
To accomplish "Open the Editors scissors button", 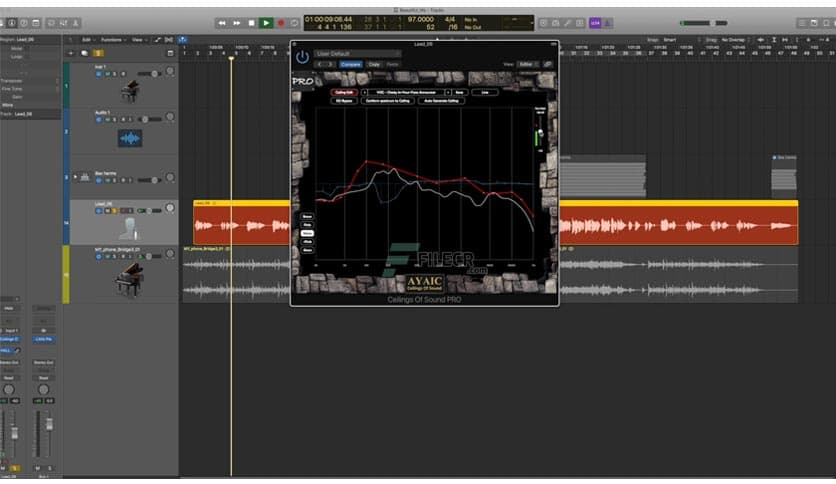I will click(76, 23).
